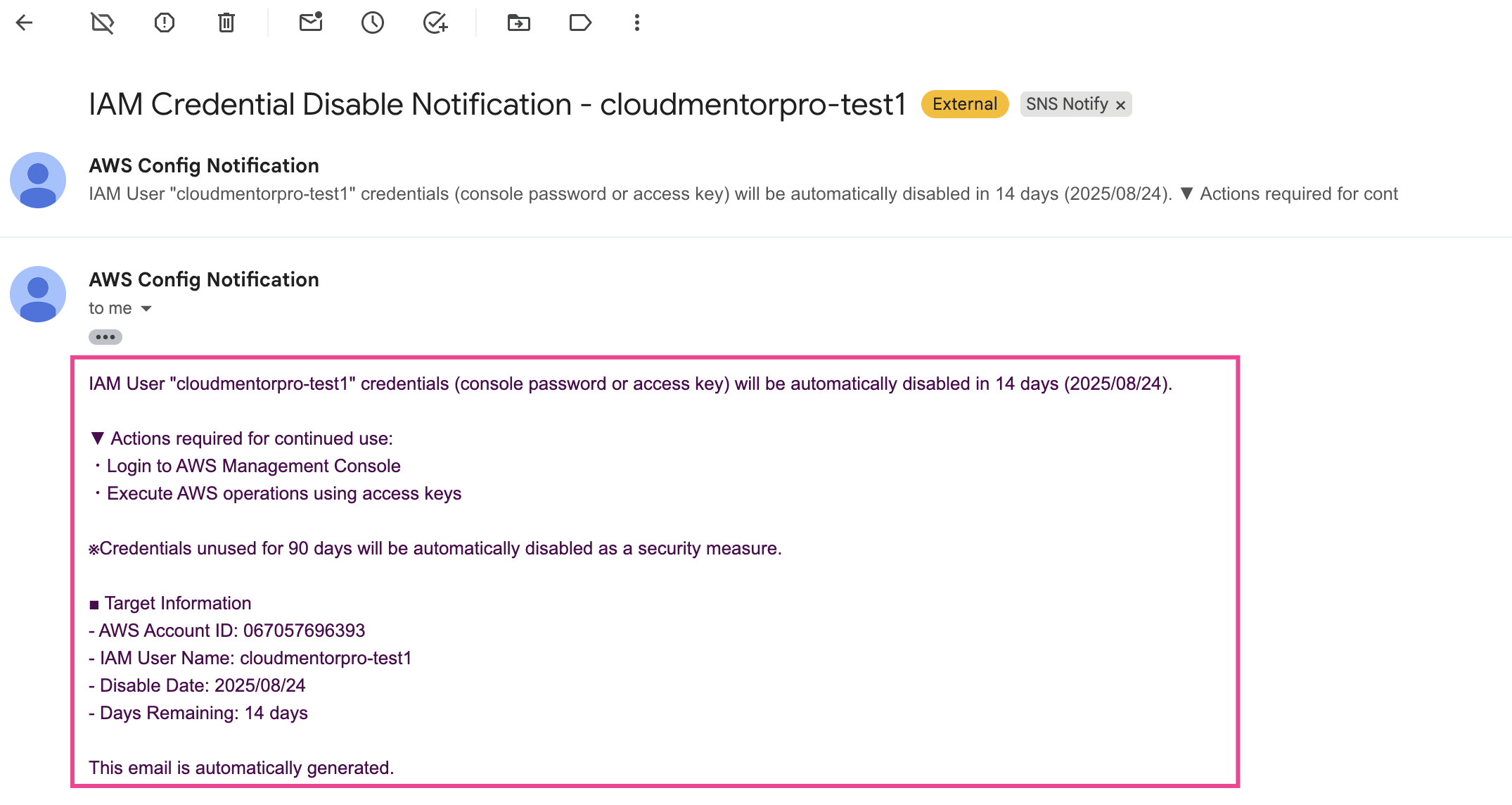Screen dimensions: 1512x805
Task: Report this email as spam
Action: [164, 23]
